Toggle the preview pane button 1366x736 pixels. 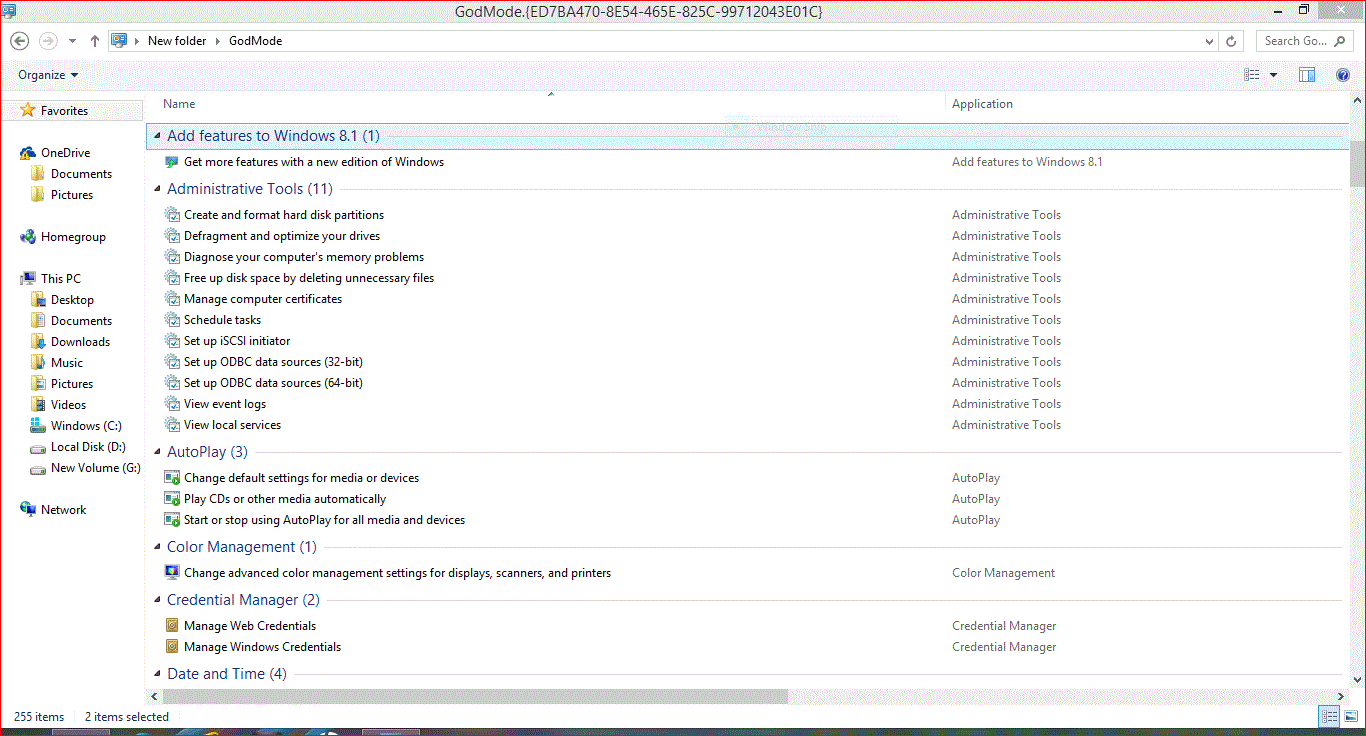click(1307, 75)
